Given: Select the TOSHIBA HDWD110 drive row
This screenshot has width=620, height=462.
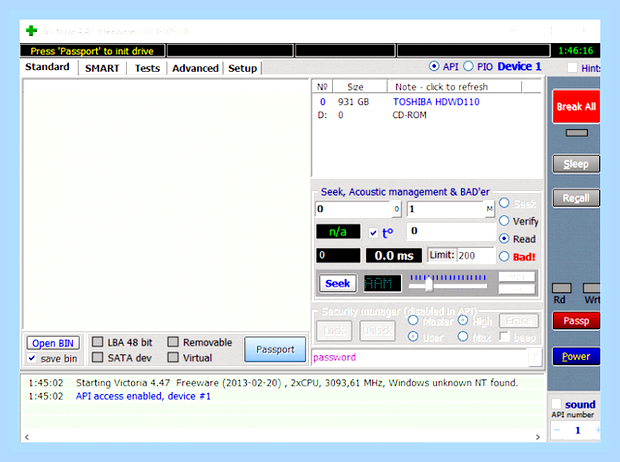Looking at the screenshot, I should point(426,102).
